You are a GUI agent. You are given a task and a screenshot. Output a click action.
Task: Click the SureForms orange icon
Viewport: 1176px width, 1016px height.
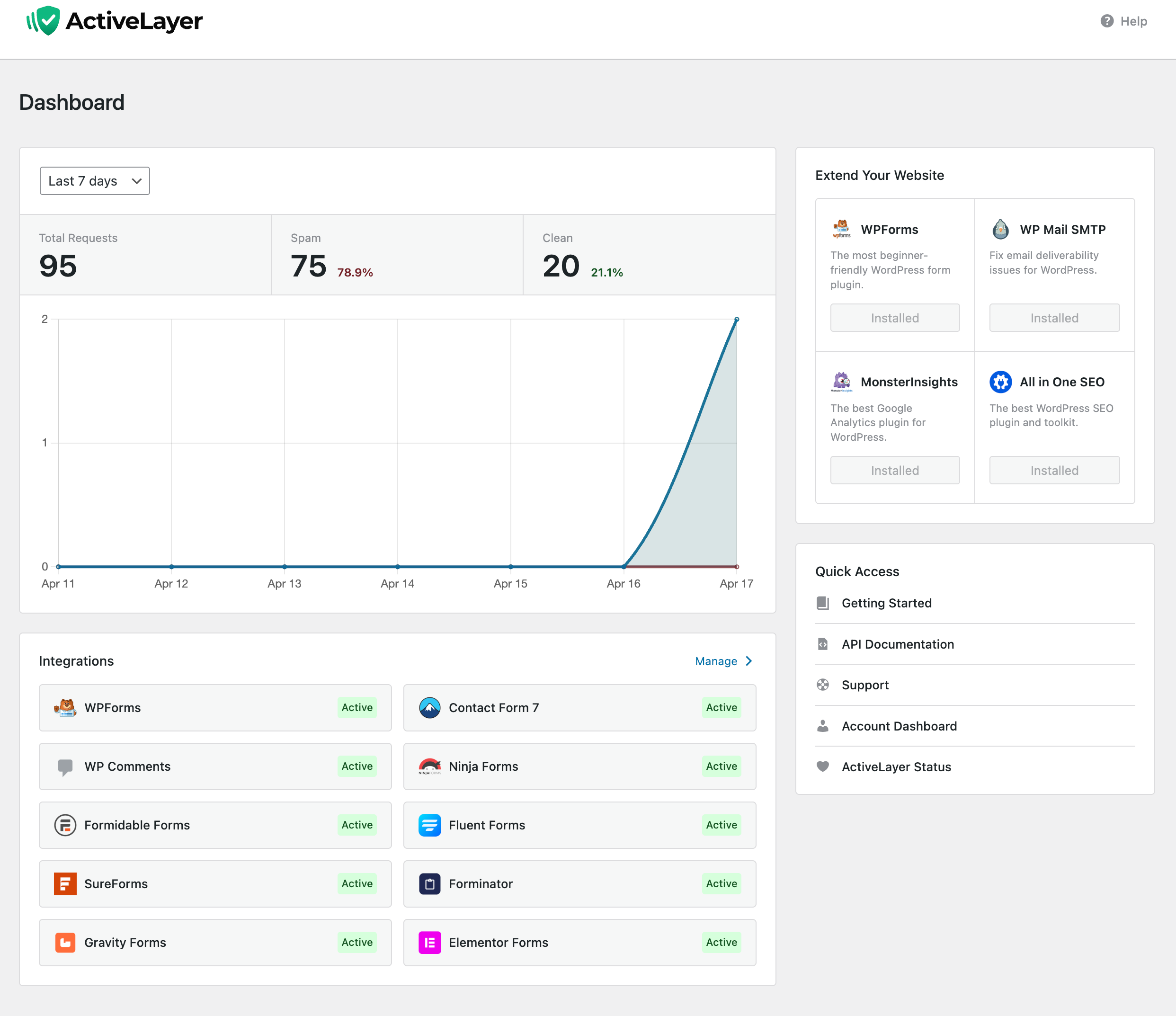click(x=65, y=884)
